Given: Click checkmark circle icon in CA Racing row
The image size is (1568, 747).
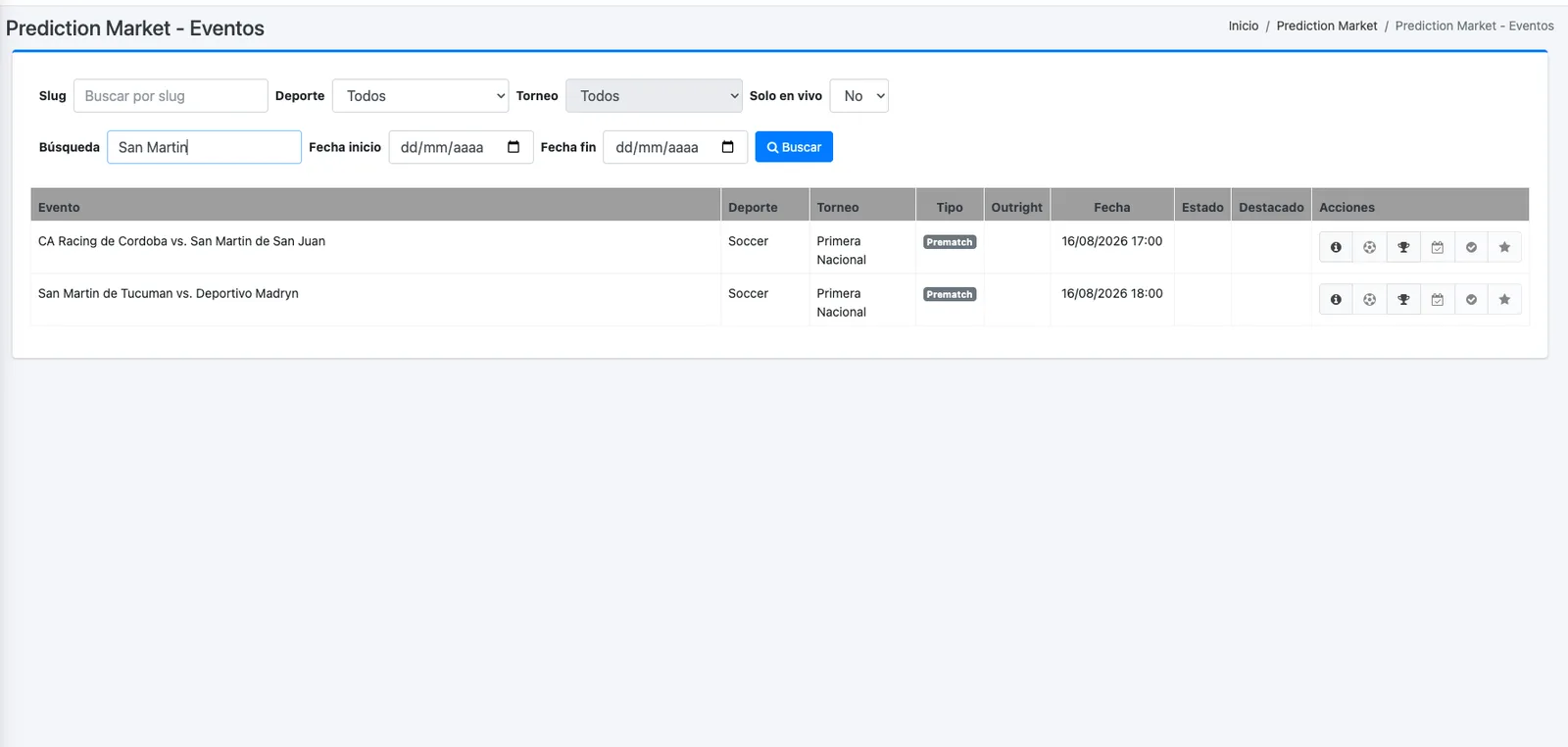Looking at the screenshot, I should click(1471, 247).
